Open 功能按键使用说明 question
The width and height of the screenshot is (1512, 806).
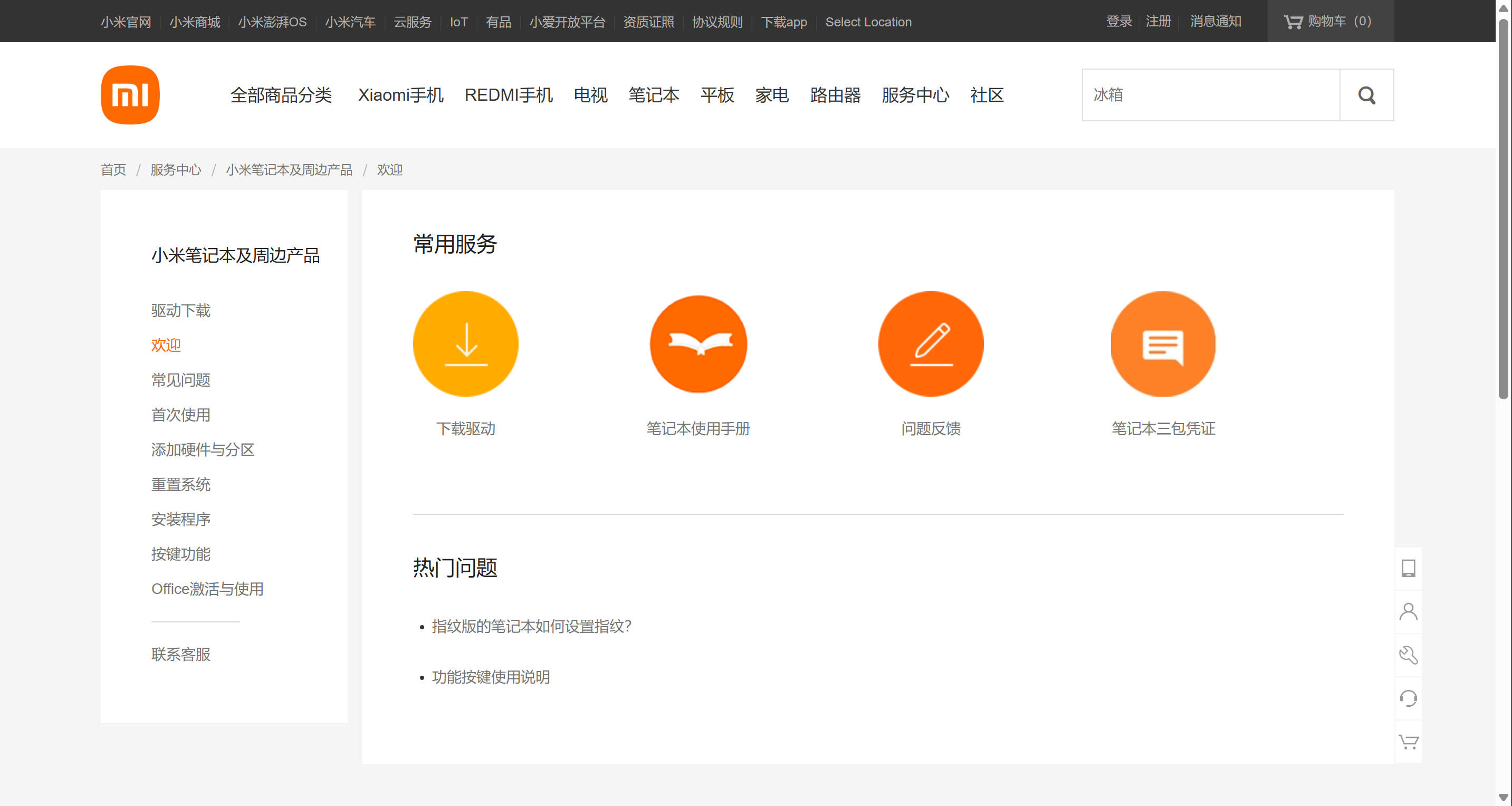pyautogui.click(x=491, y=677)
